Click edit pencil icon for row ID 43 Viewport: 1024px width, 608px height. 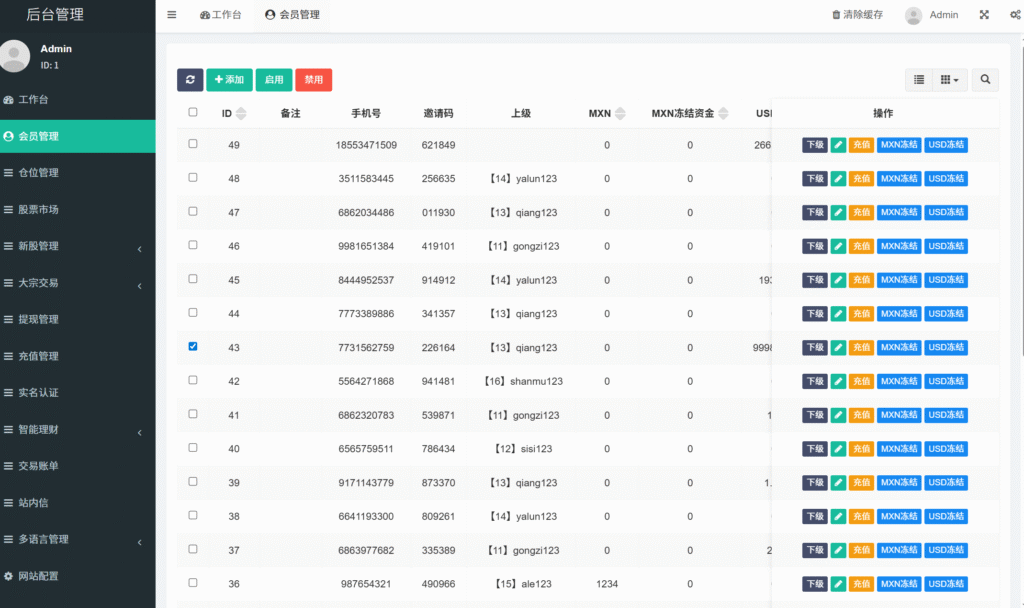838,348
